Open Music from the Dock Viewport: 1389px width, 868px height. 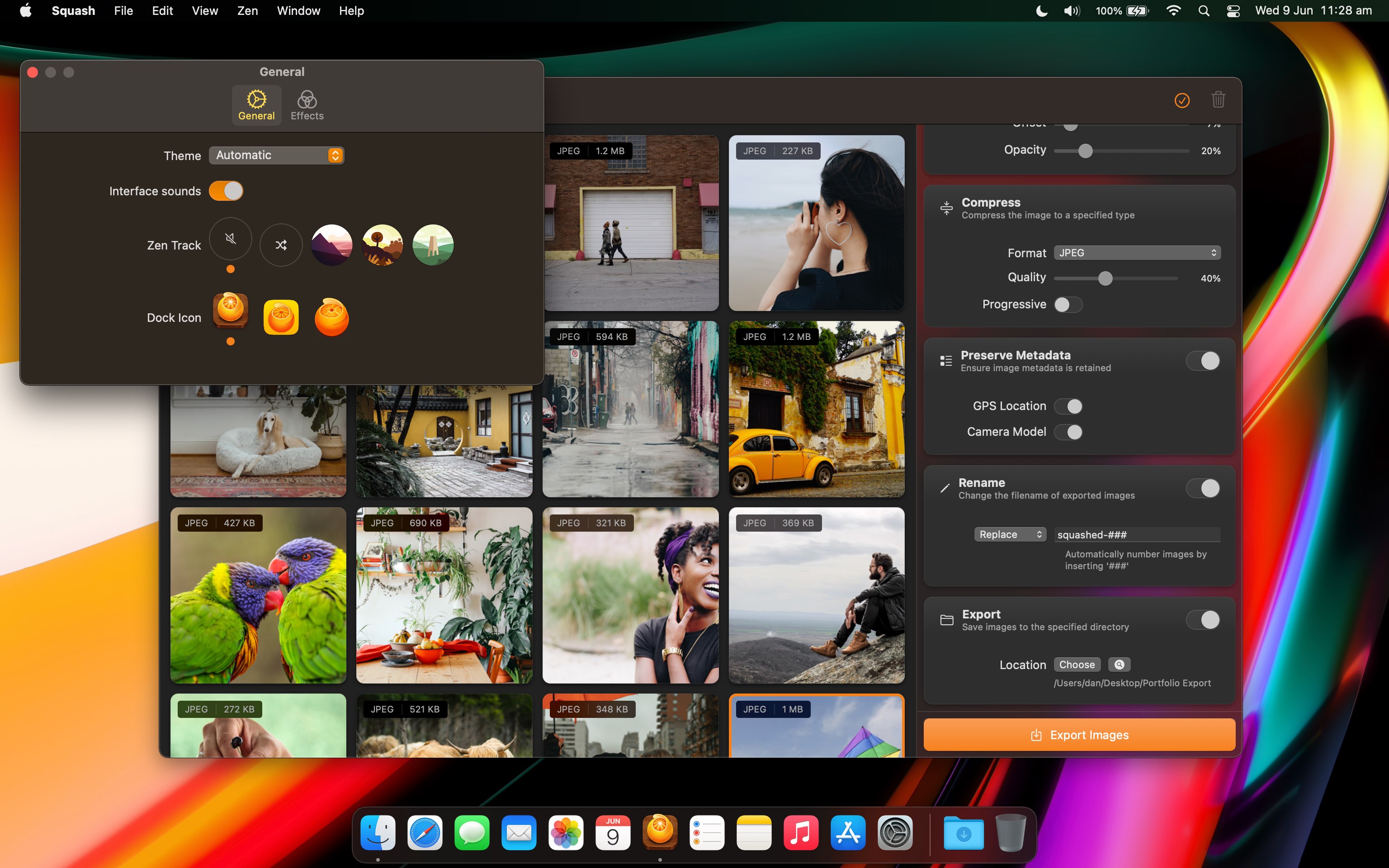801,832
